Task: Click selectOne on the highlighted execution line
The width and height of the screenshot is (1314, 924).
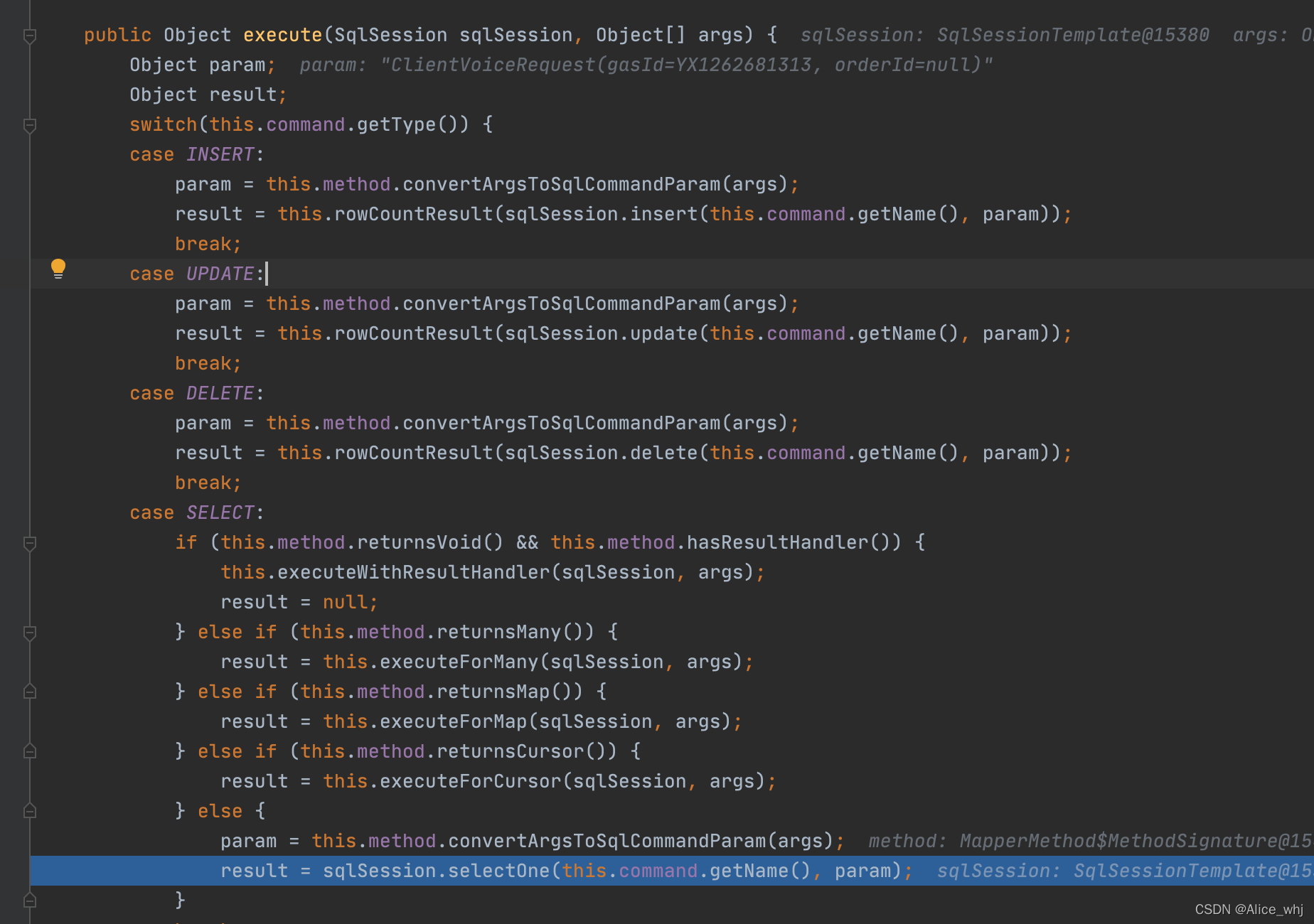Action: pos(499,871)
